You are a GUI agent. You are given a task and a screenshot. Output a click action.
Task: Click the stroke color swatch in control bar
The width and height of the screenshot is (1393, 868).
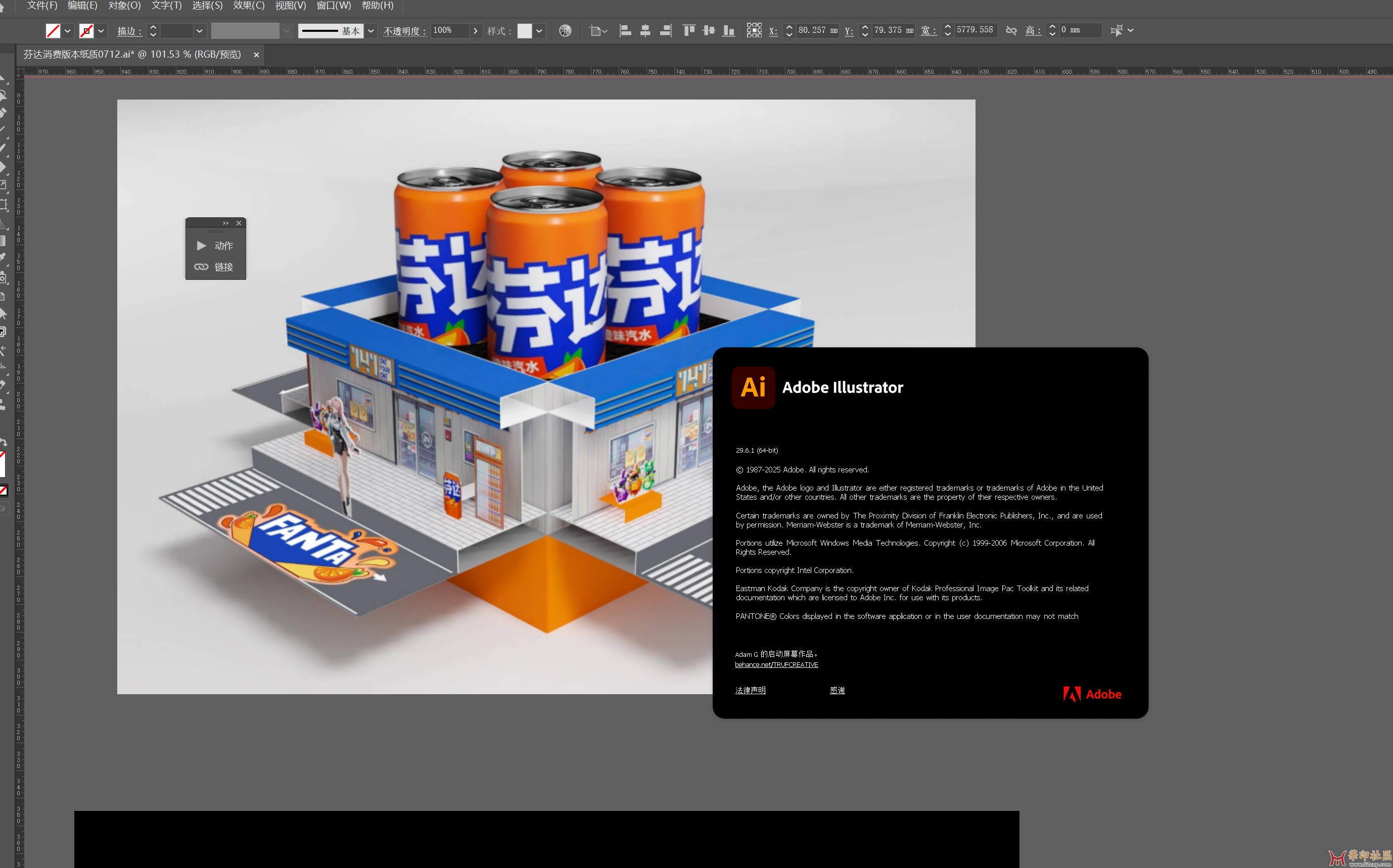pyautogui.click(x=86, y=30)
